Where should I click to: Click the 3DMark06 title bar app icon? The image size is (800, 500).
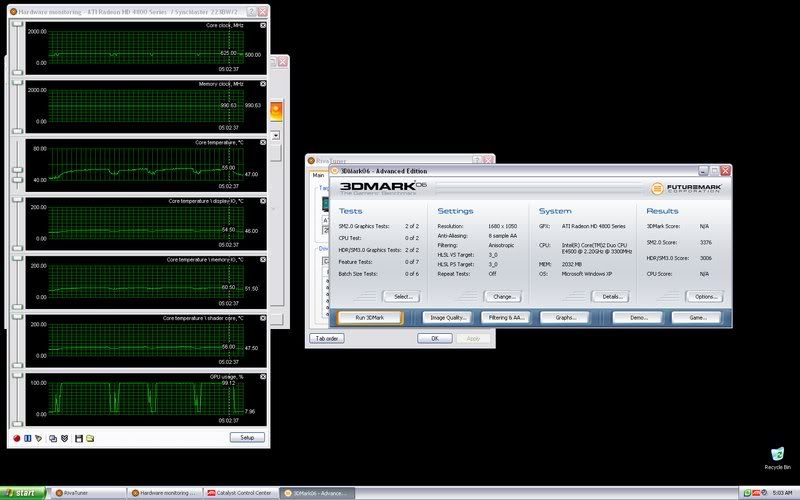pos(335,171)
